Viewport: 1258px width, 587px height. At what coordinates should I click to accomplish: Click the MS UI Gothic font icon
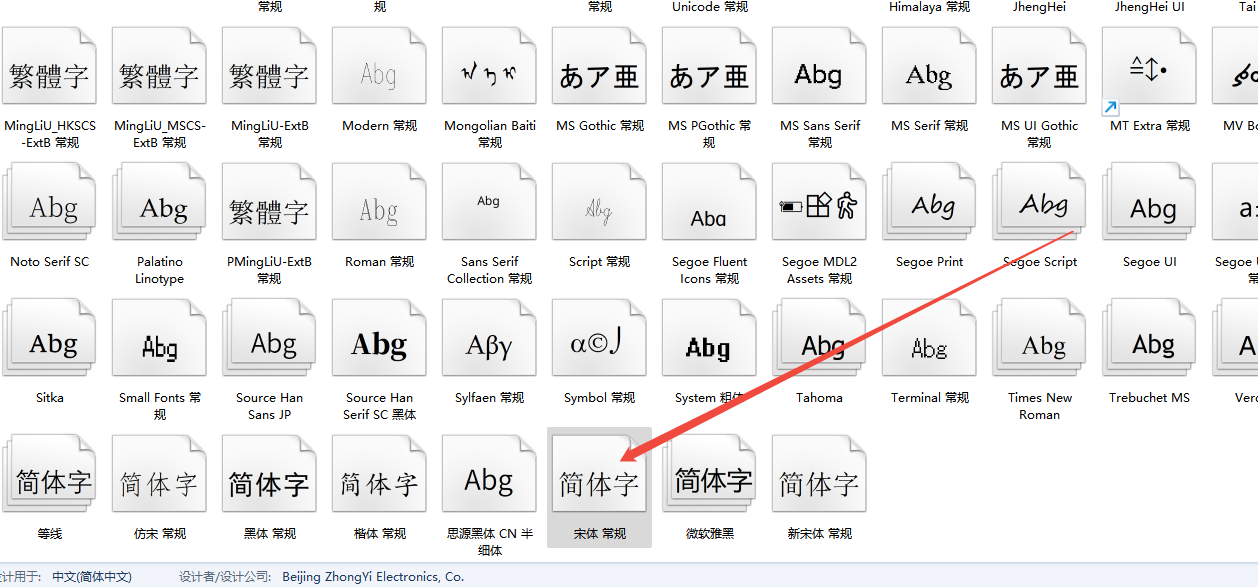[x=1040, y=66]
